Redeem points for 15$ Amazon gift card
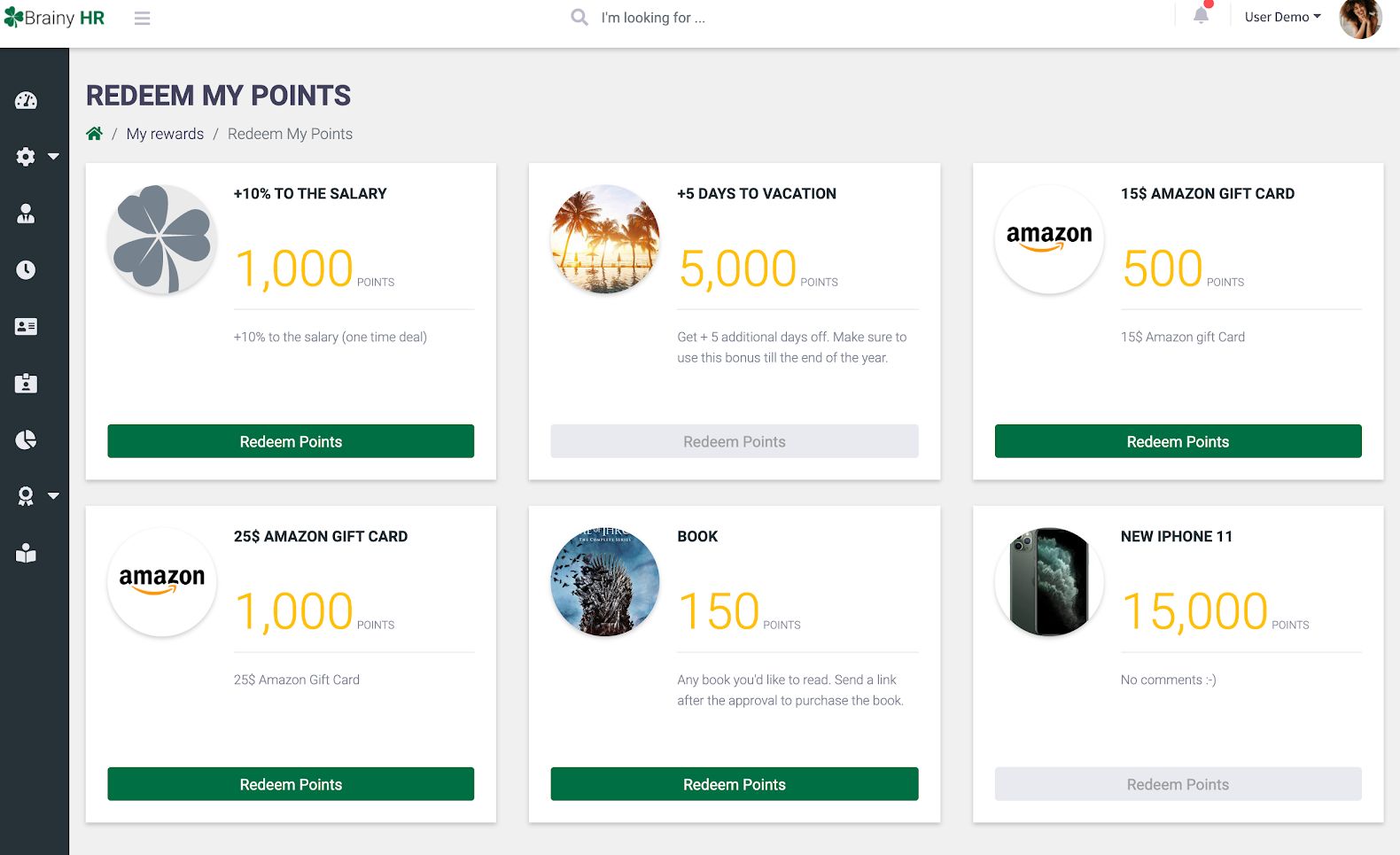 [x=1178, y=441]
